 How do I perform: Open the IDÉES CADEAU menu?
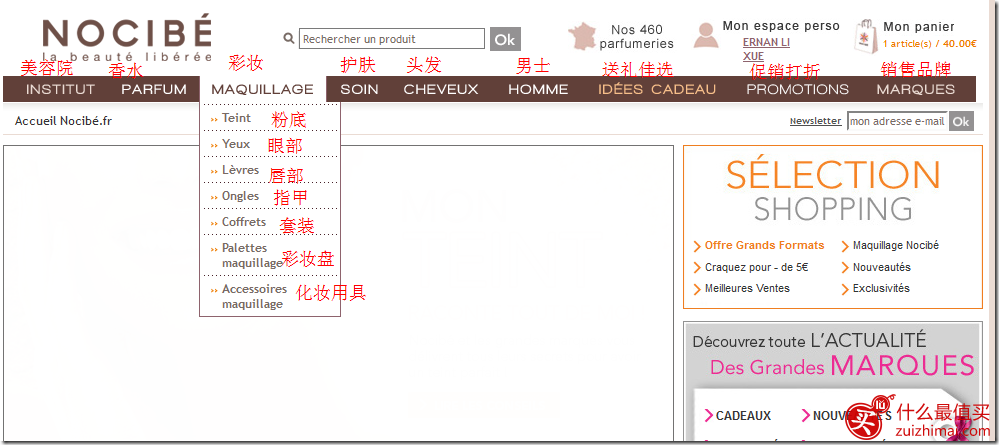(657, 89)
